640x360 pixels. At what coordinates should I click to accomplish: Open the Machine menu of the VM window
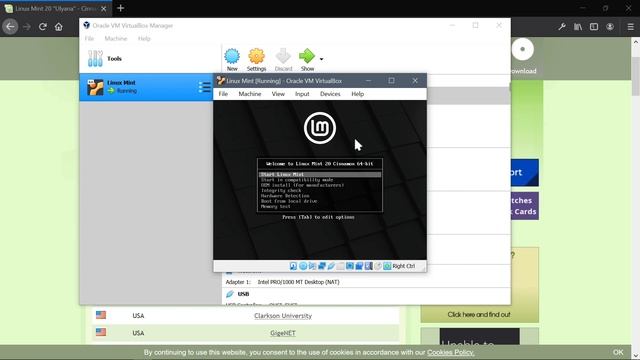click(x=250, y=94)
